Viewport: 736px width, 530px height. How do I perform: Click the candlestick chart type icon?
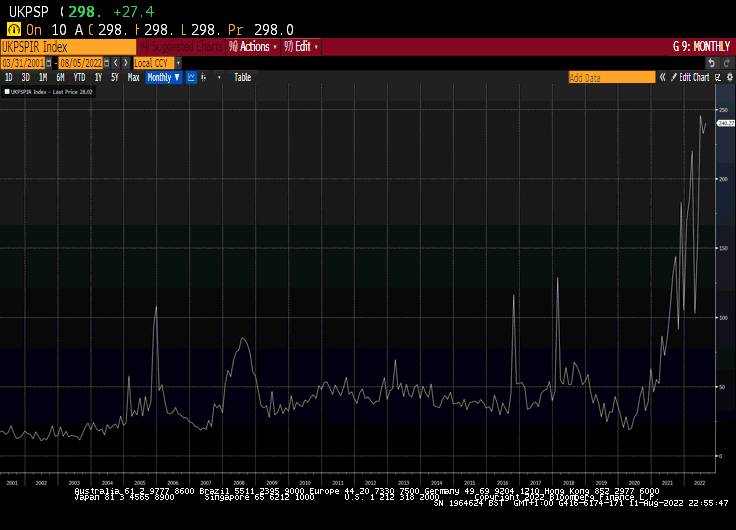205,77
